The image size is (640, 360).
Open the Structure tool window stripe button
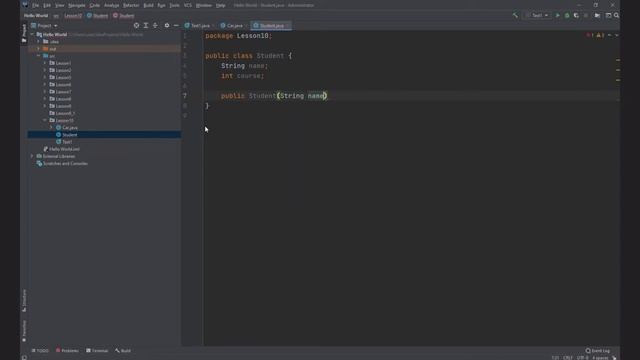click(24, 300)
